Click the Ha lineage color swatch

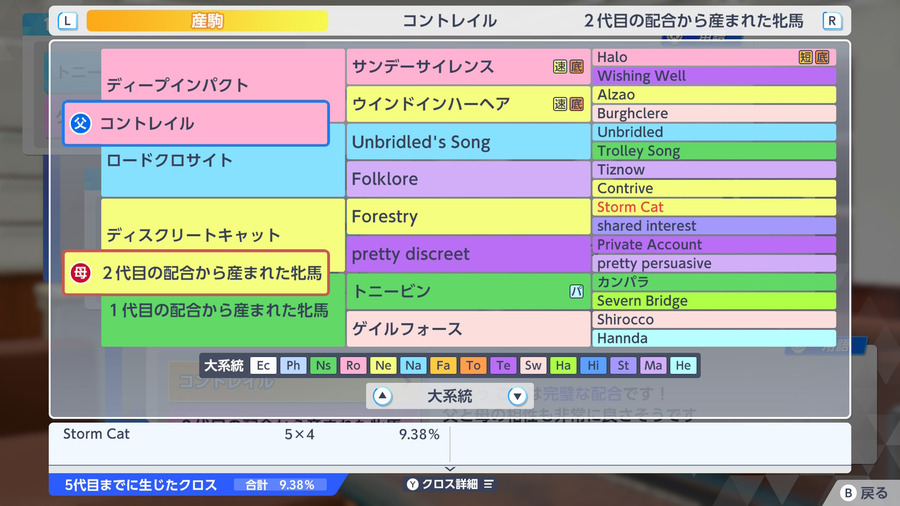tap(563, 365)
